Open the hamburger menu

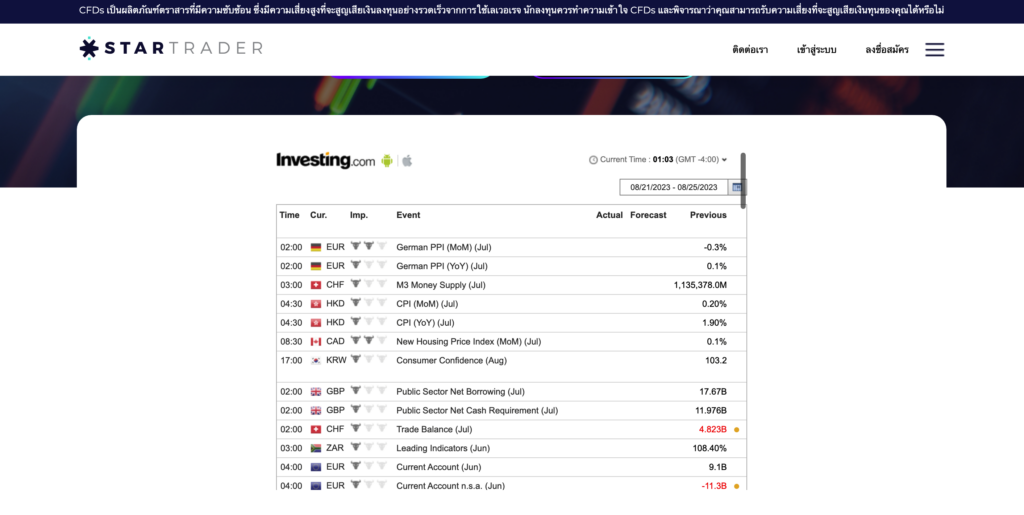(935, 50)
